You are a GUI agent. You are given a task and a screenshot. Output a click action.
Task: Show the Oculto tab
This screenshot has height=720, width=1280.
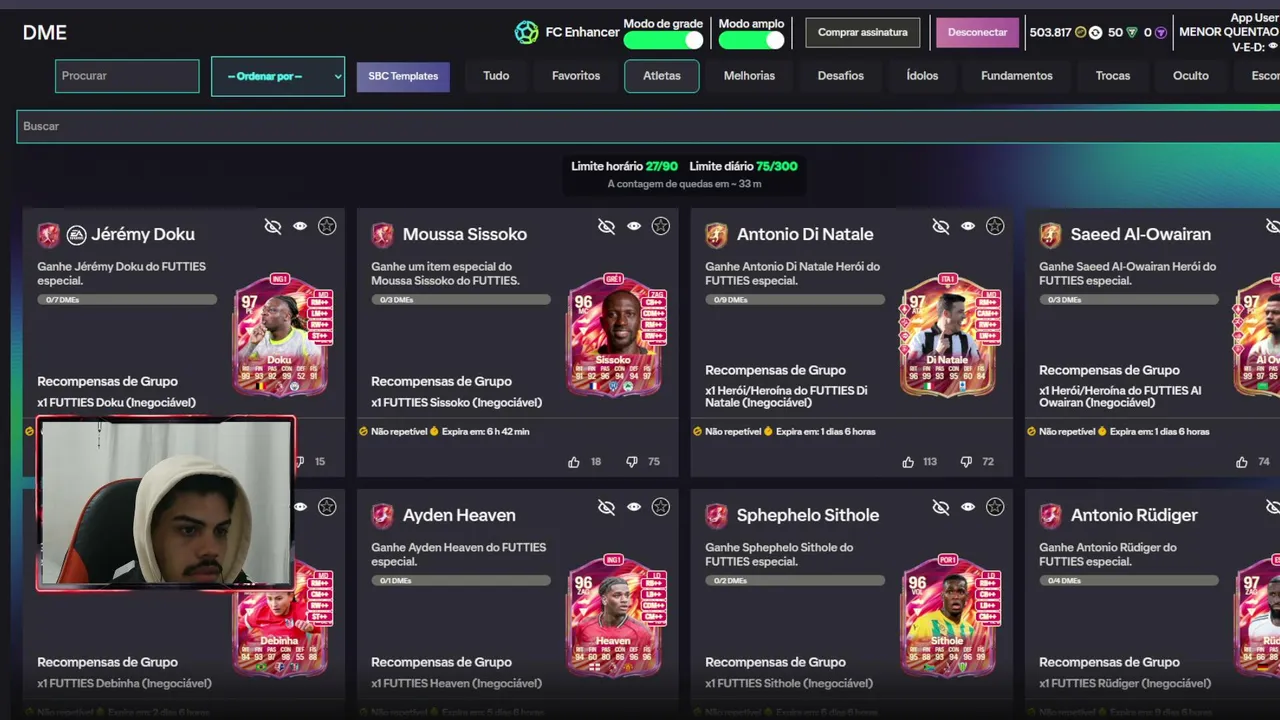[1191, 76]
